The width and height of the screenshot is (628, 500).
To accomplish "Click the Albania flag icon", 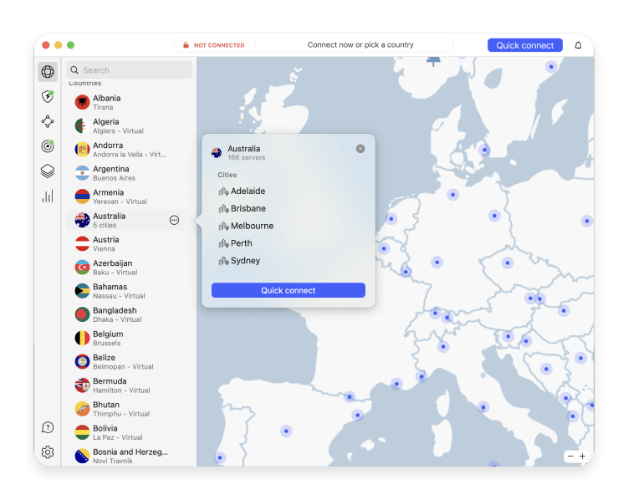I will pyautogui.click(x=82, y=102).
